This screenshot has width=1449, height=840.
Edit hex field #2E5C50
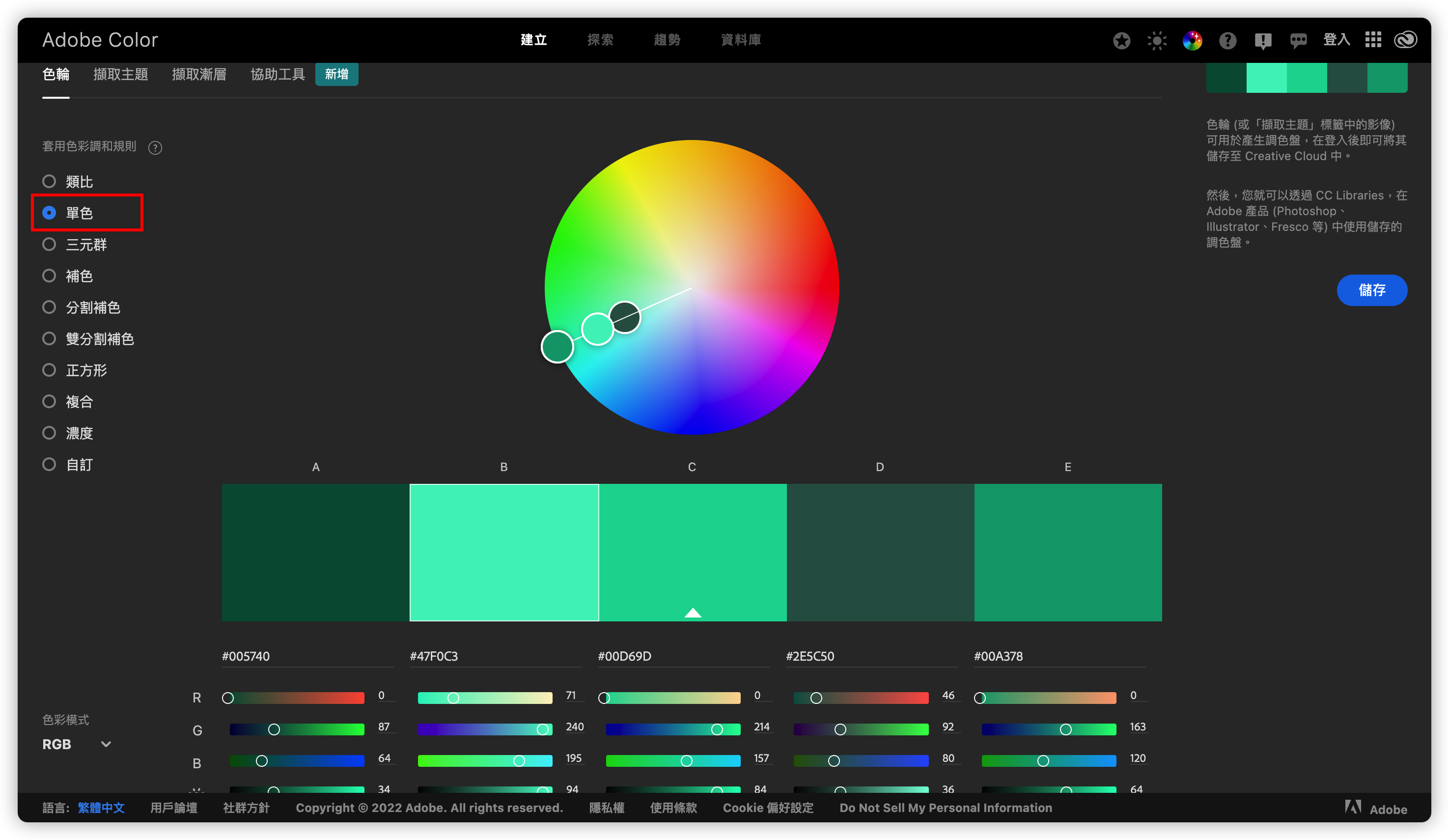click(872, 656)
